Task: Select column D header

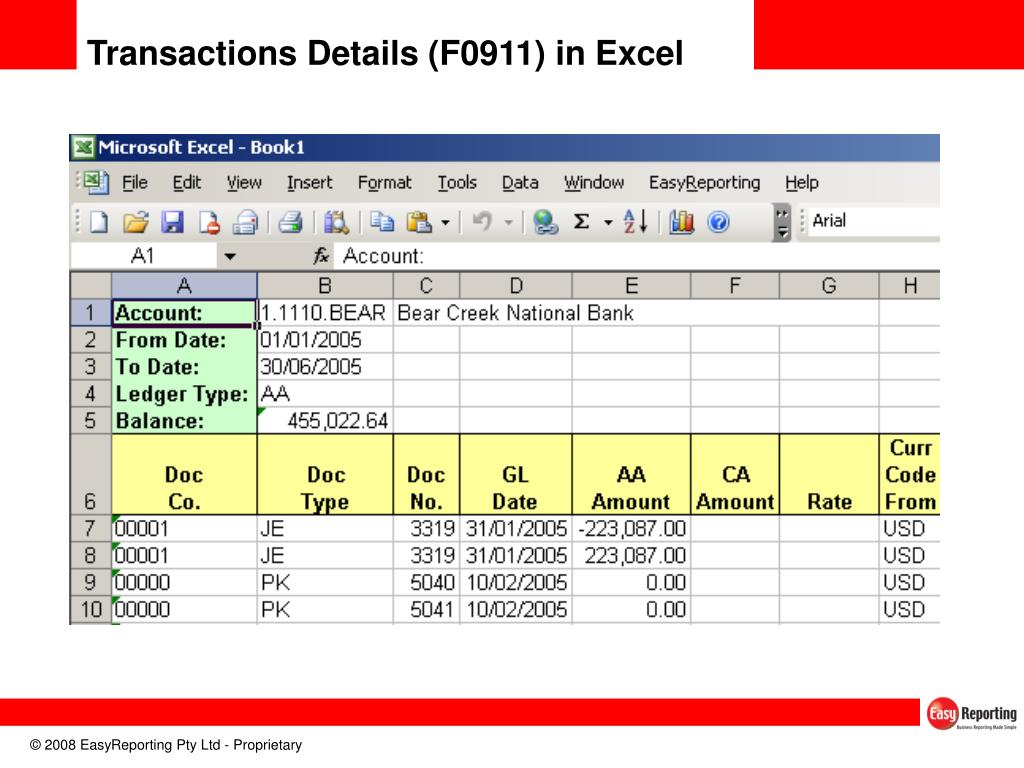Action: point(516,285)
